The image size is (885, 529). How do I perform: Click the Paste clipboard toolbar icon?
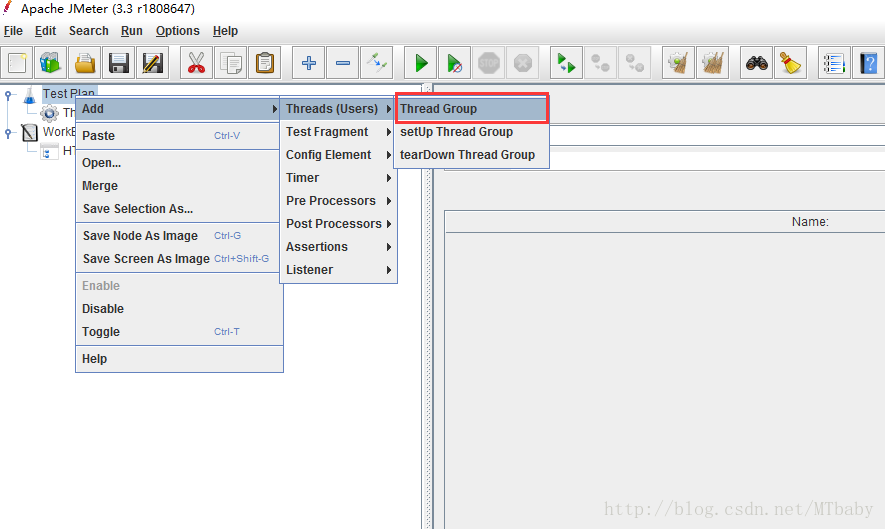(265, 63)
